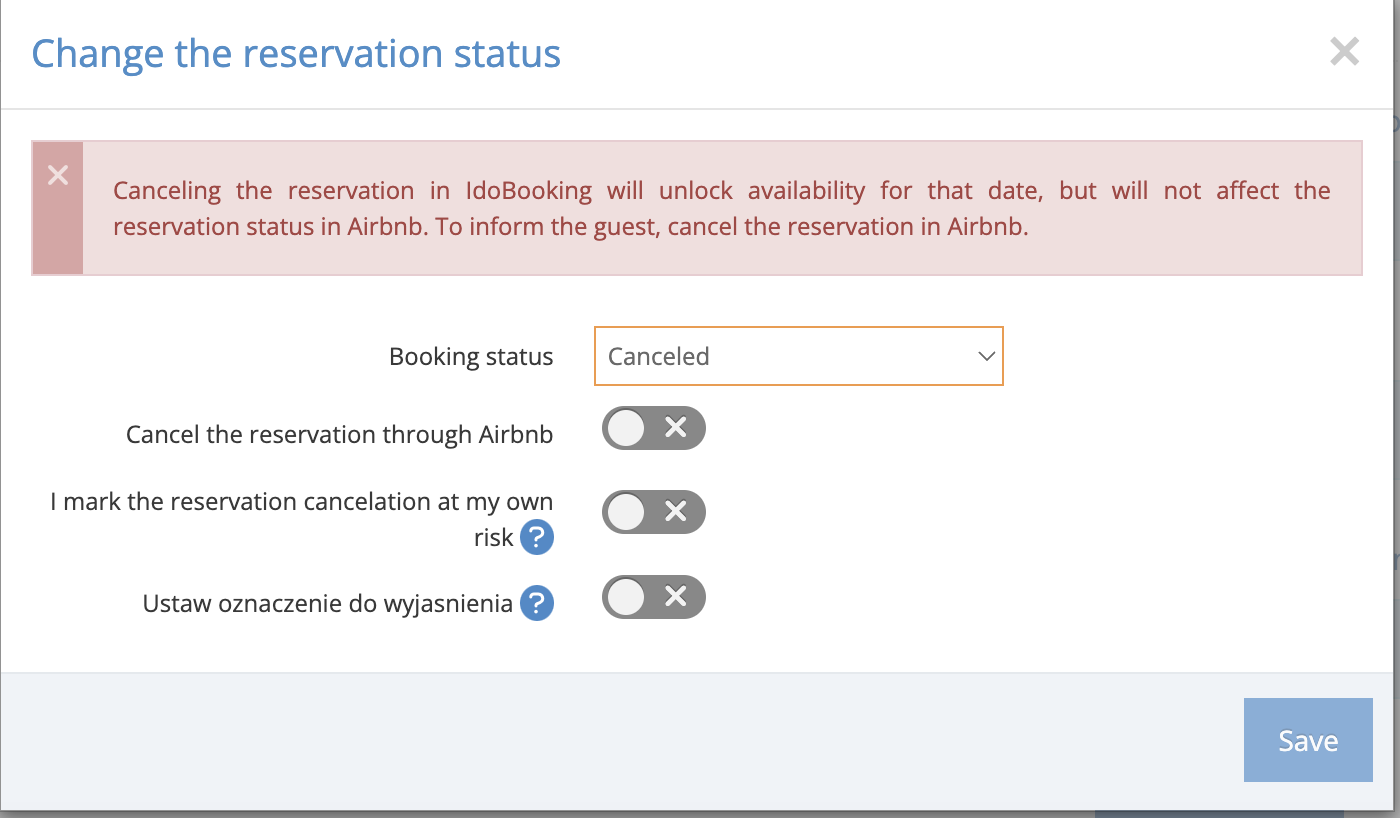This screenshot has height=818, width=1400.
Task: Open the help icon beside Ustaw oznaczenie do wyjasnienia
Action: coord(537,603)
